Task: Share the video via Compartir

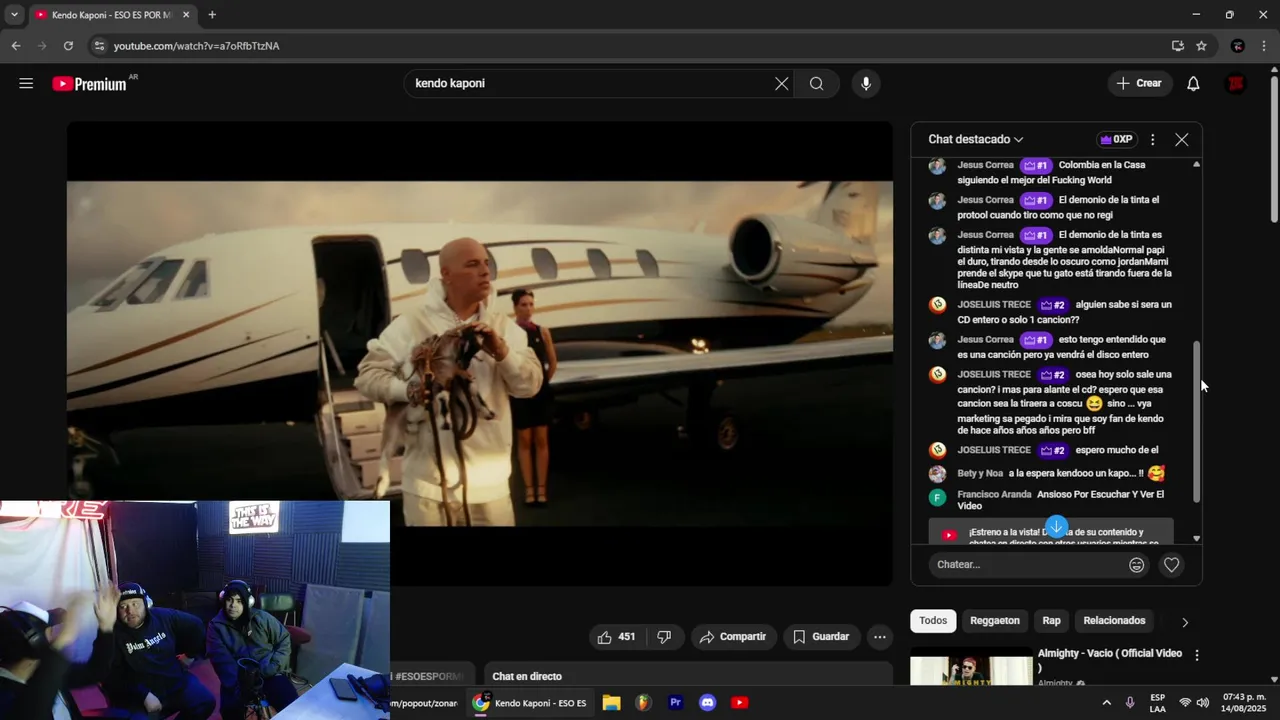Action: pos(733,637)
